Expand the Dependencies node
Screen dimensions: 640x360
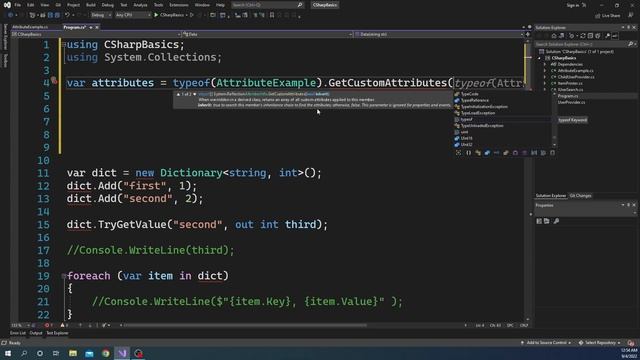545,64
